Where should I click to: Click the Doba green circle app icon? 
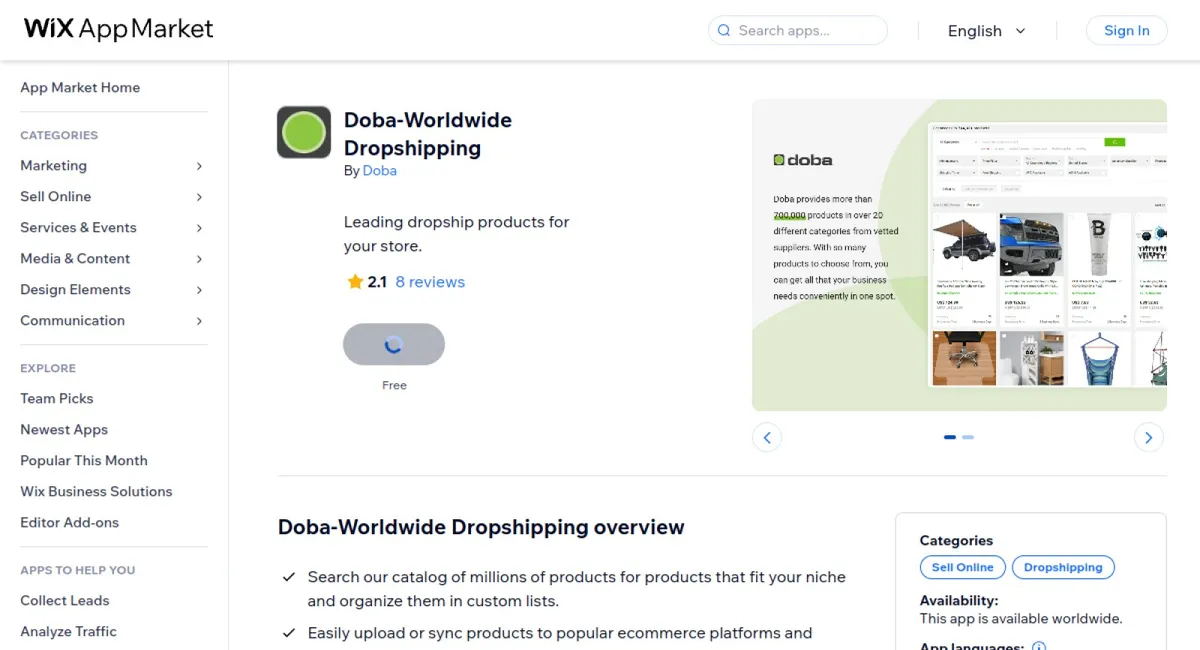tap(304, 132)
